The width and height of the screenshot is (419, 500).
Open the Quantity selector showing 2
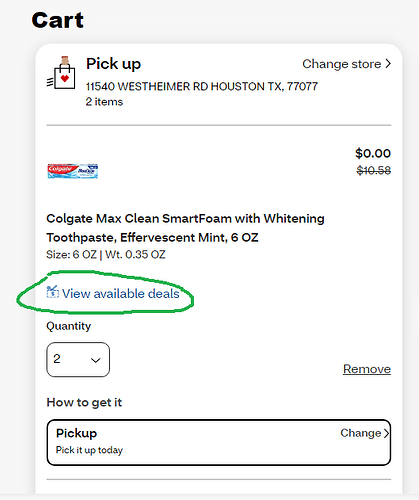click(78, 359)
